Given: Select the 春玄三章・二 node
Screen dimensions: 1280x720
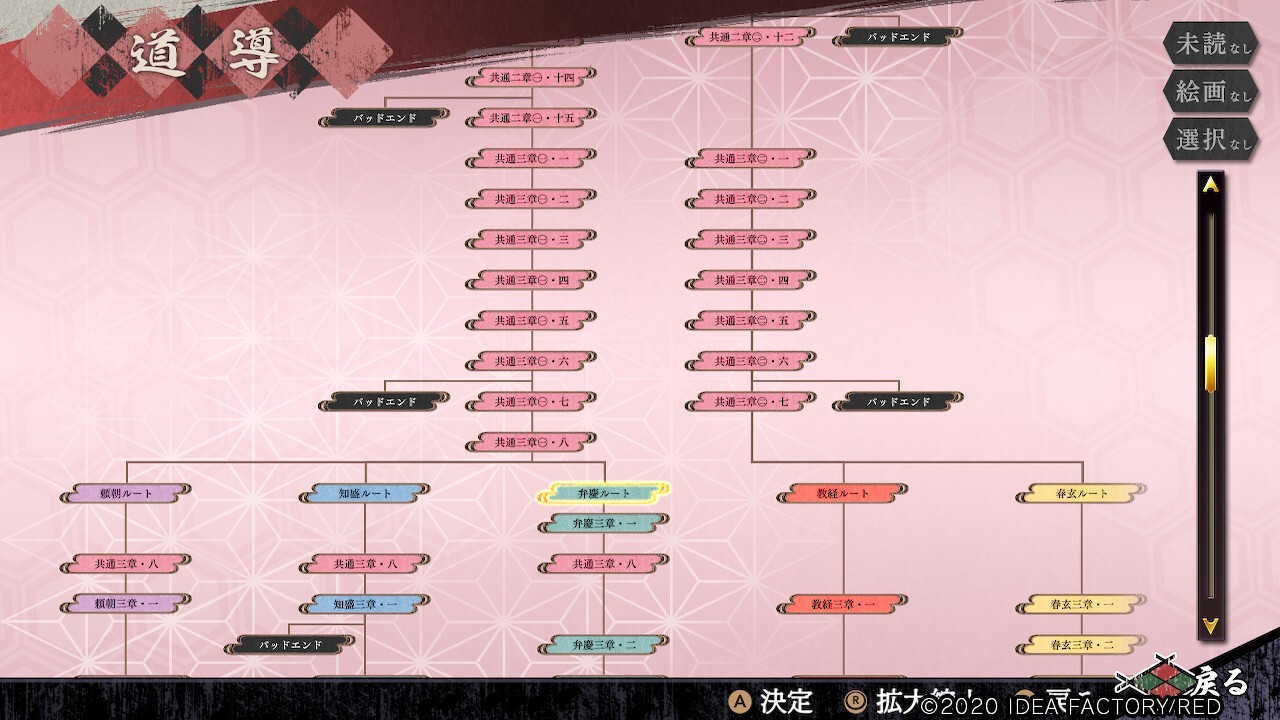Looking at the screenshot, I should (1082, 644).
